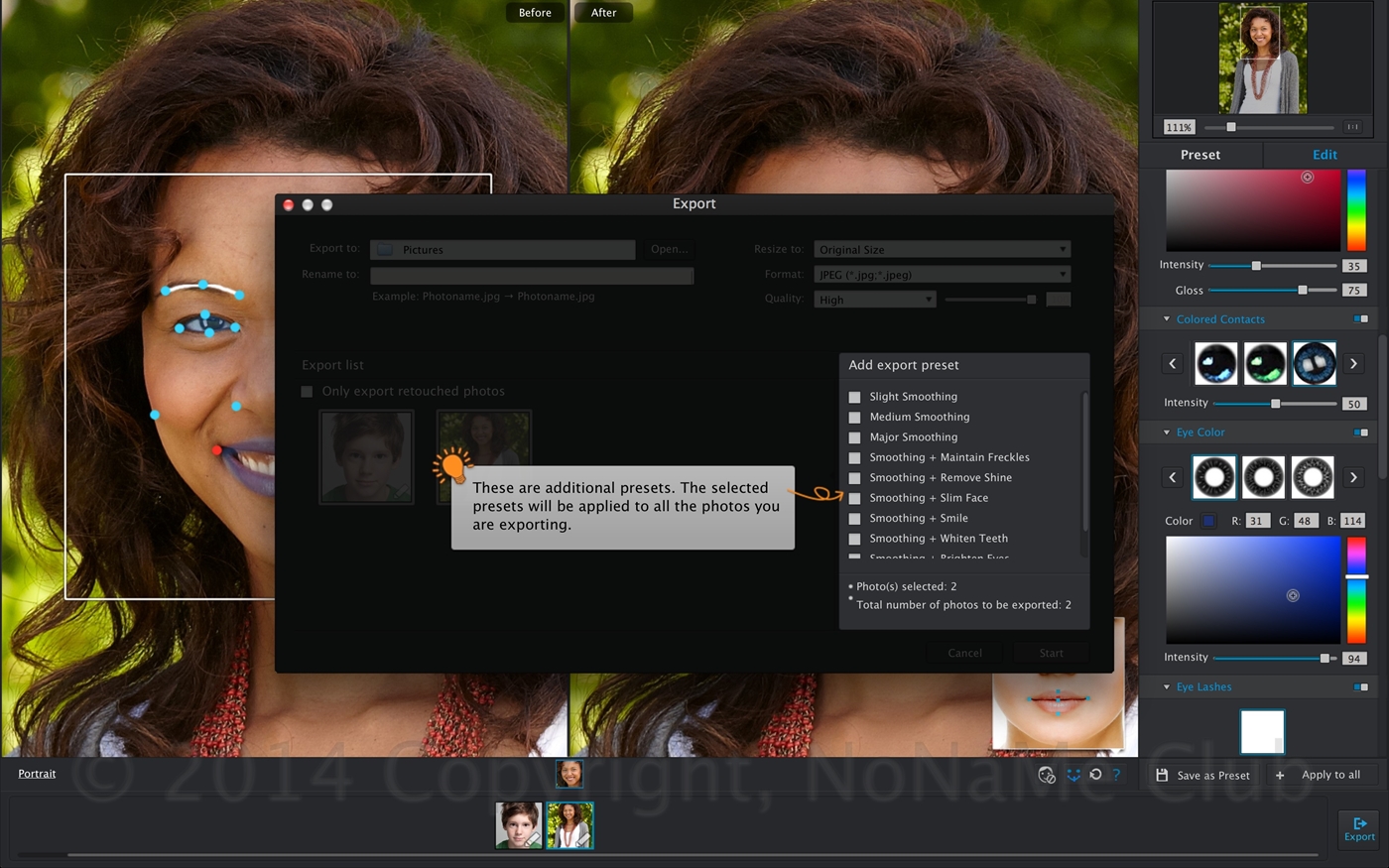Click the 1:1 actual size zoom button
The image size is (1389, 868).
(1352, 127)
